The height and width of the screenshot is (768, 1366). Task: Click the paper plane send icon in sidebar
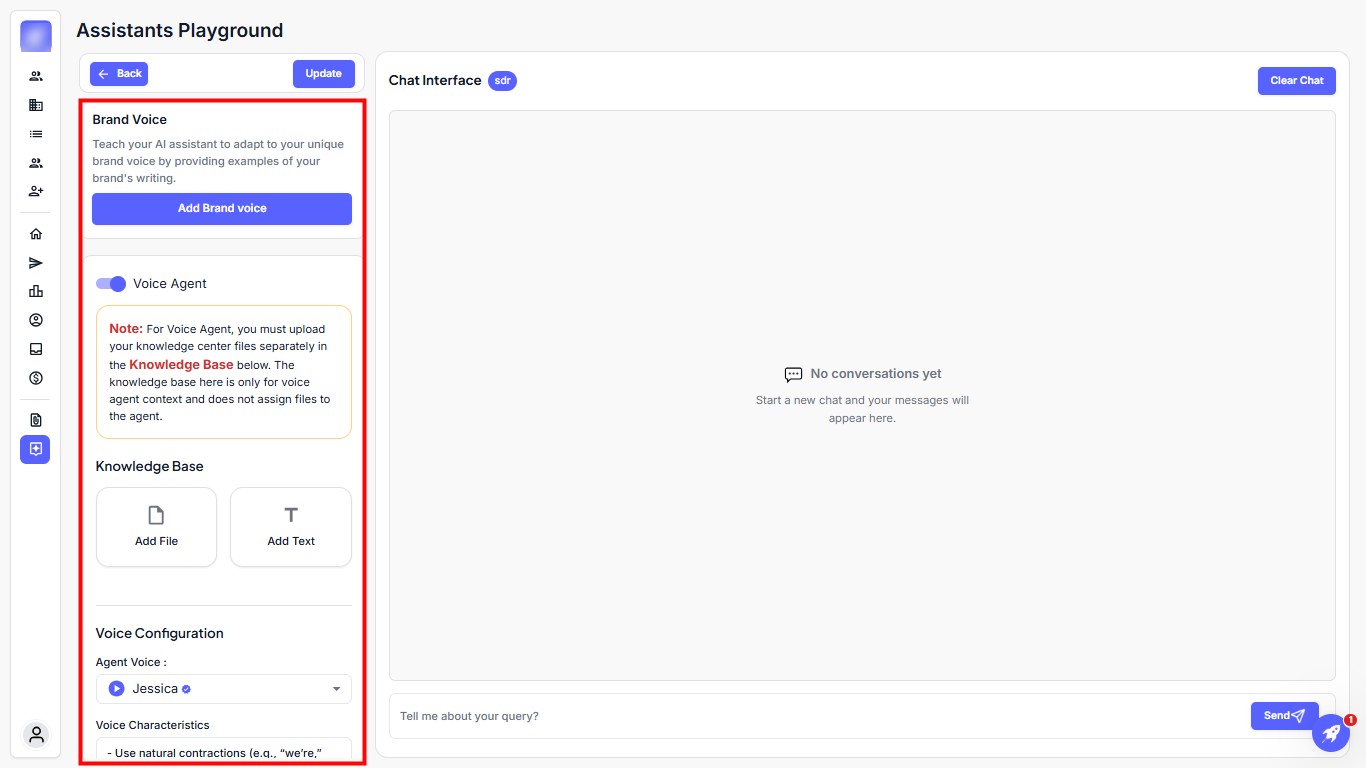coord(36,263)
